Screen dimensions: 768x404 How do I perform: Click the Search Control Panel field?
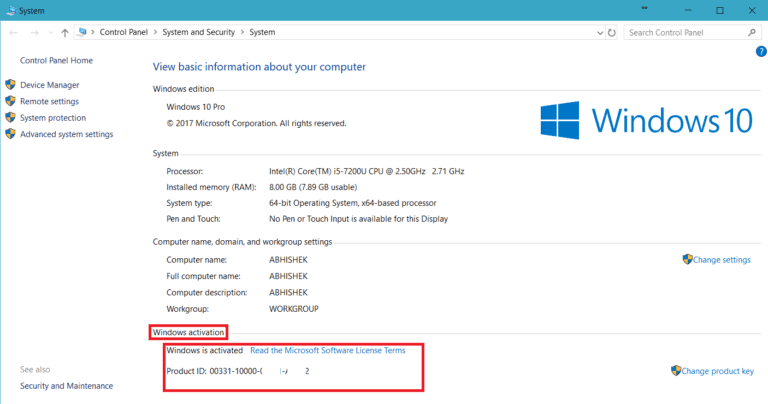(683, 32)
